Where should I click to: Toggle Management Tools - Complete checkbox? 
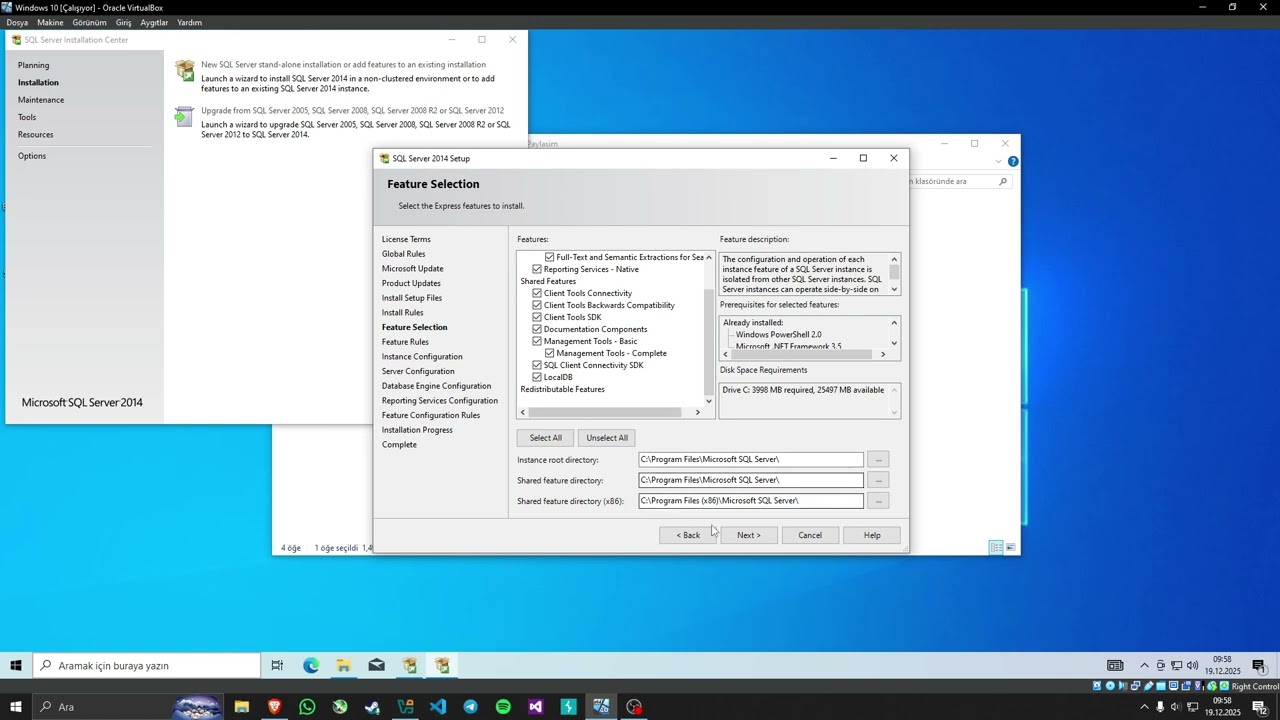pyautogui.click(x=549, y=353)
